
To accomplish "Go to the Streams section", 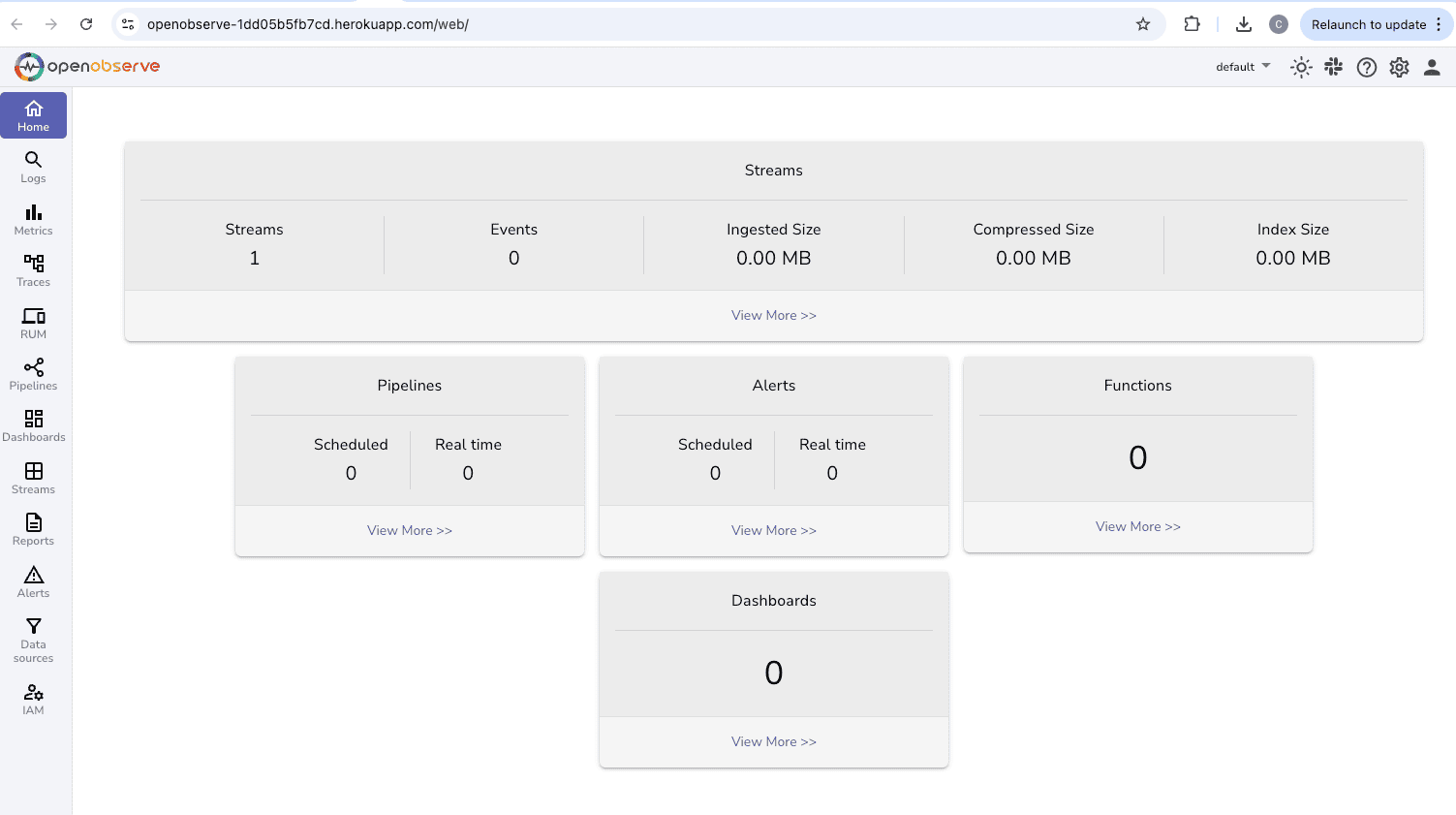I will [x=33, y=478].
